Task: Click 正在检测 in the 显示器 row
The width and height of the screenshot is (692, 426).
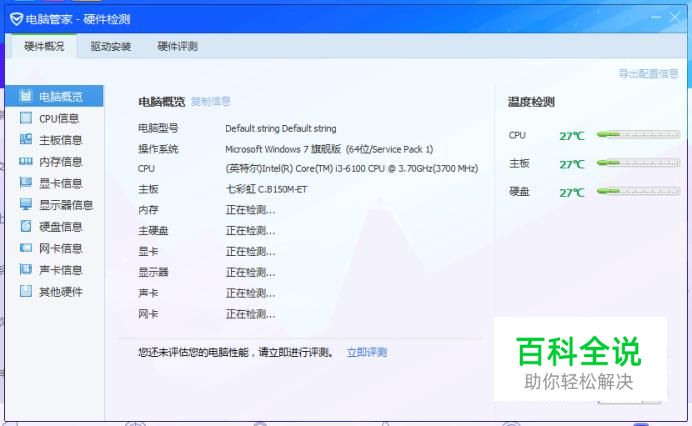Action: (250, 272)
